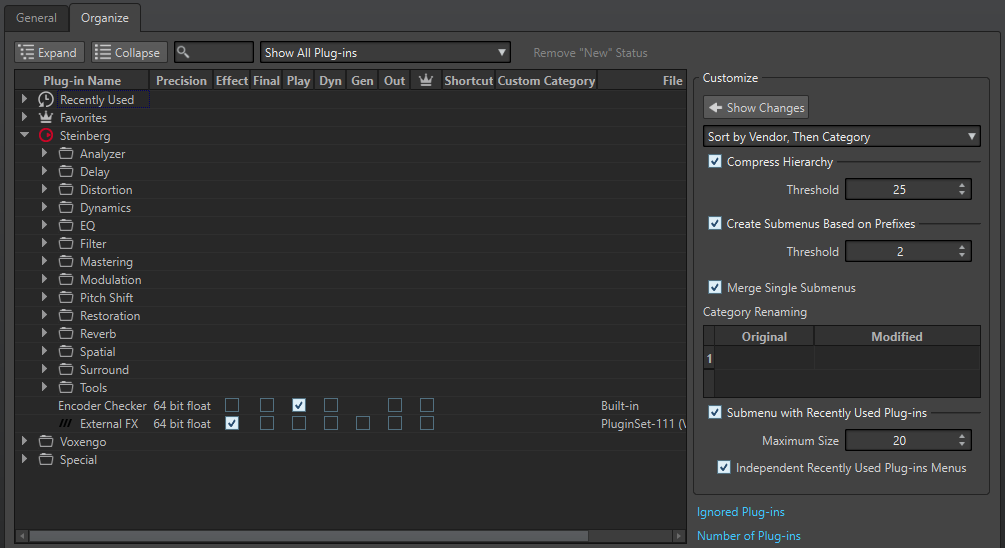1005x548 pixels.
Task: Click the Steinberg vendor logo icon
Action: pyautogui.click(x=46, y=136)
